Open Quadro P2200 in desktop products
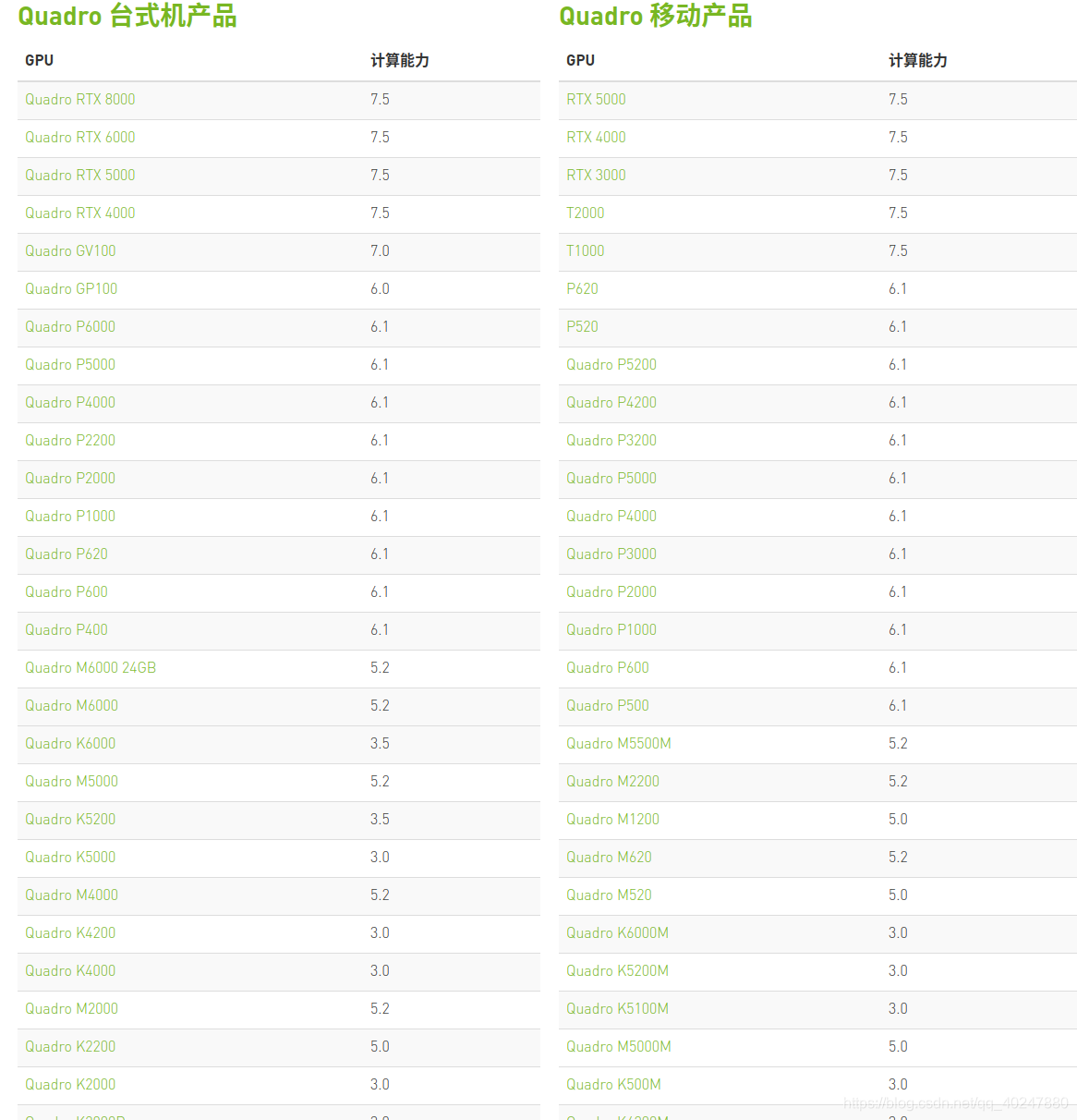1077x1120 pixels. 70,441
